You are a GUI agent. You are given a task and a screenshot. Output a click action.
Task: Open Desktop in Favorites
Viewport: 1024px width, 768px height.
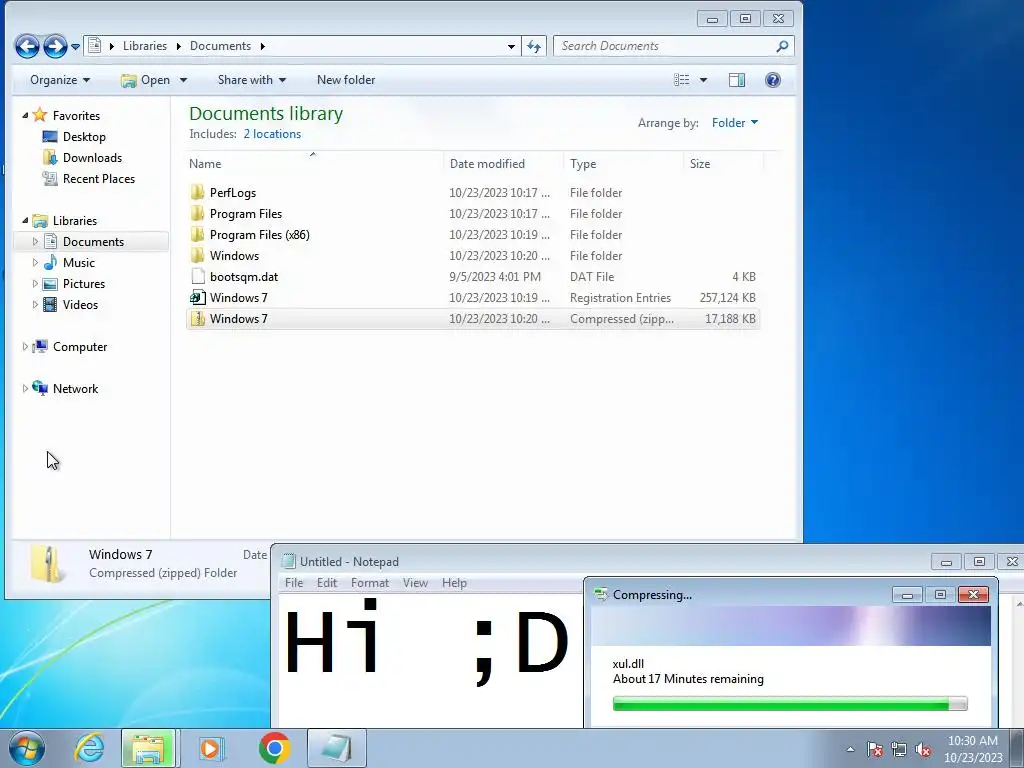(x=84, y=136)
